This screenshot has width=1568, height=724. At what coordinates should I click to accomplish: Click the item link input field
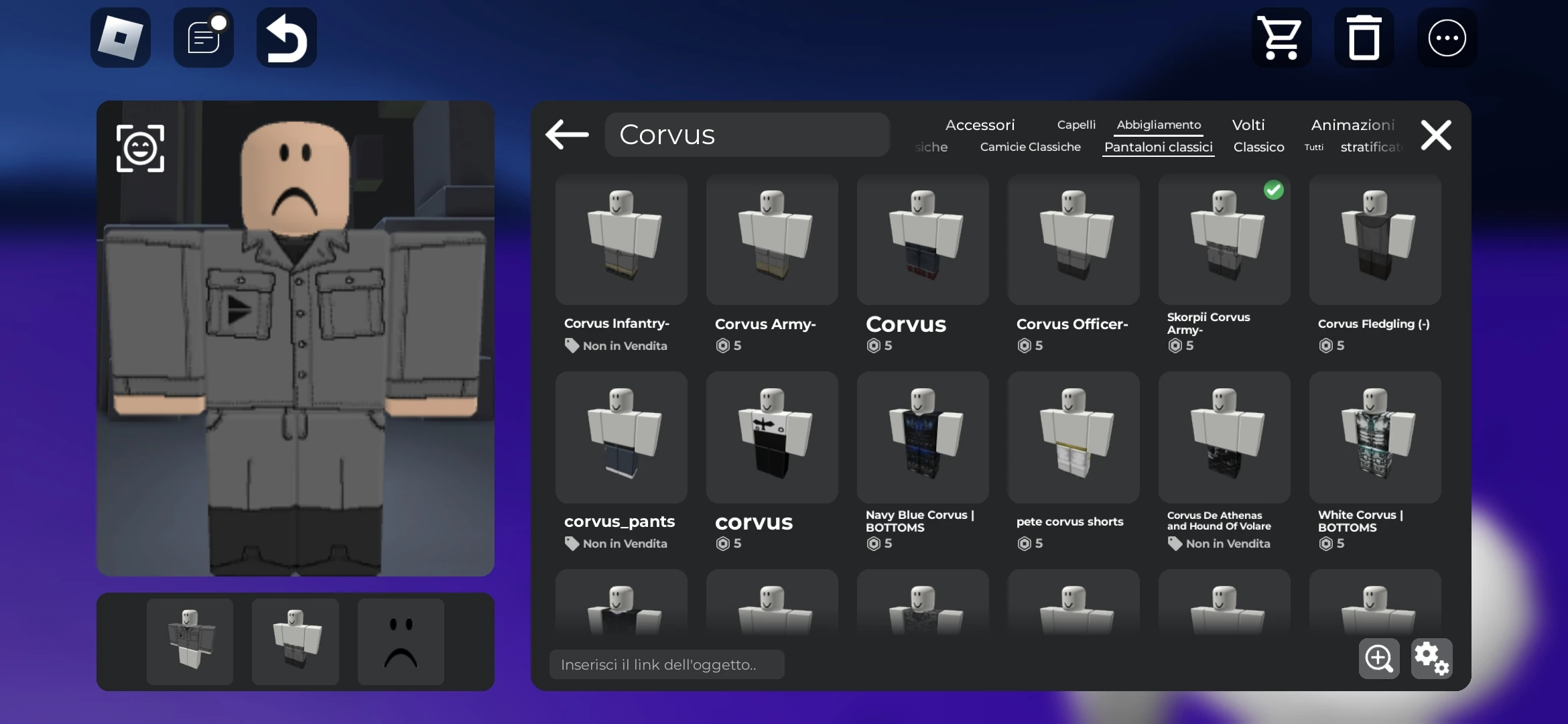(x=666, y=664)
